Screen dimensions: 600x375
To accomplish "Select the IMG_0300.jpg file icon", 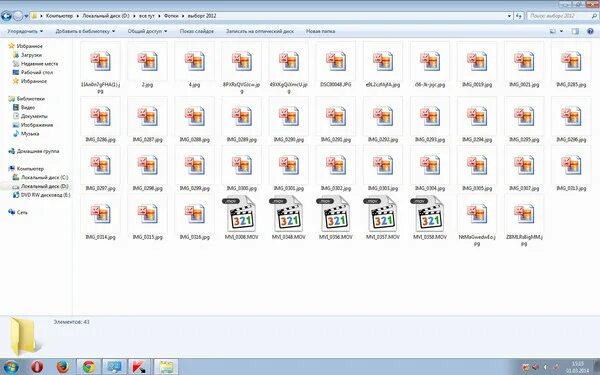I will (241, 165).
